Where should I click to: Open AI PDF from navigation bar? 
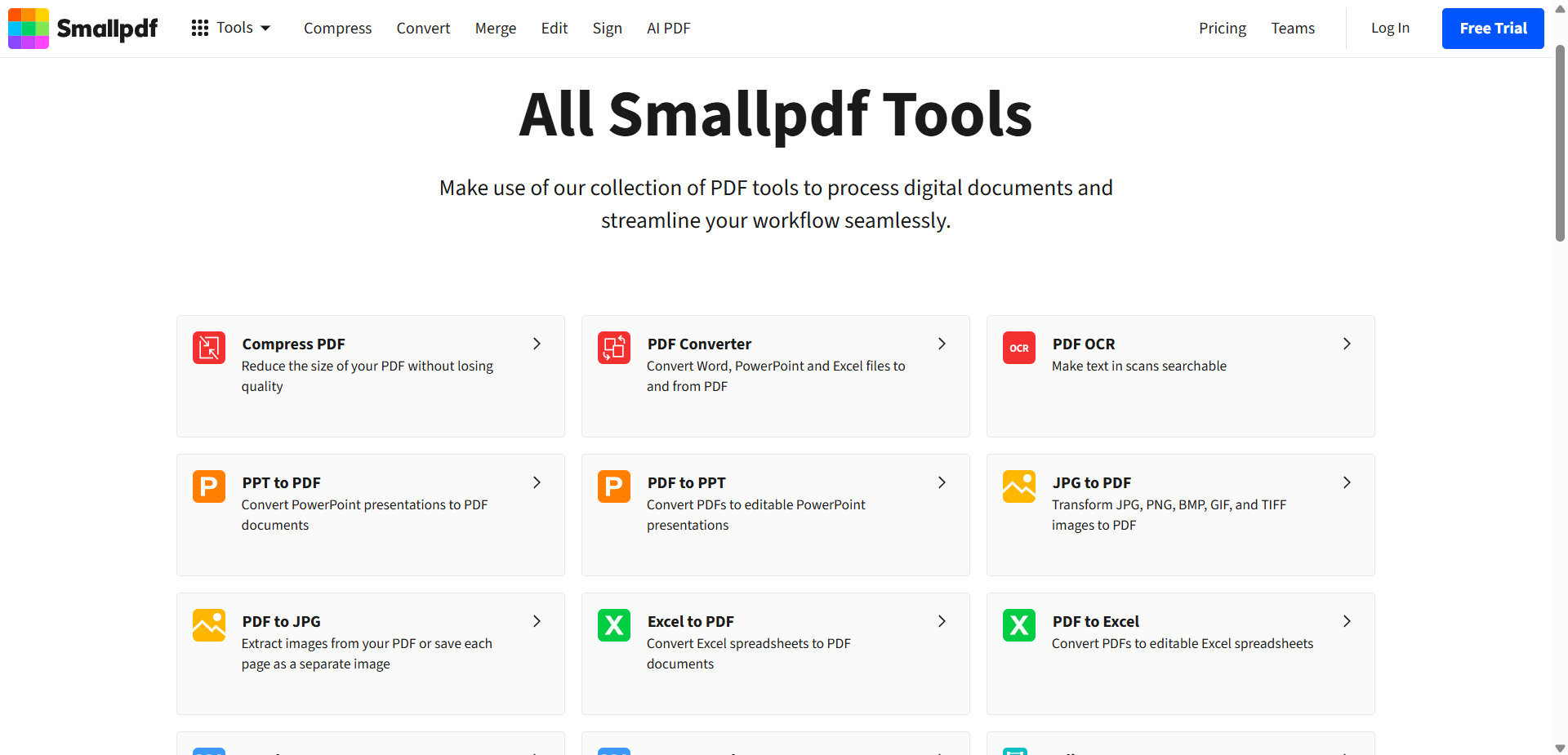tap(668, 29)
